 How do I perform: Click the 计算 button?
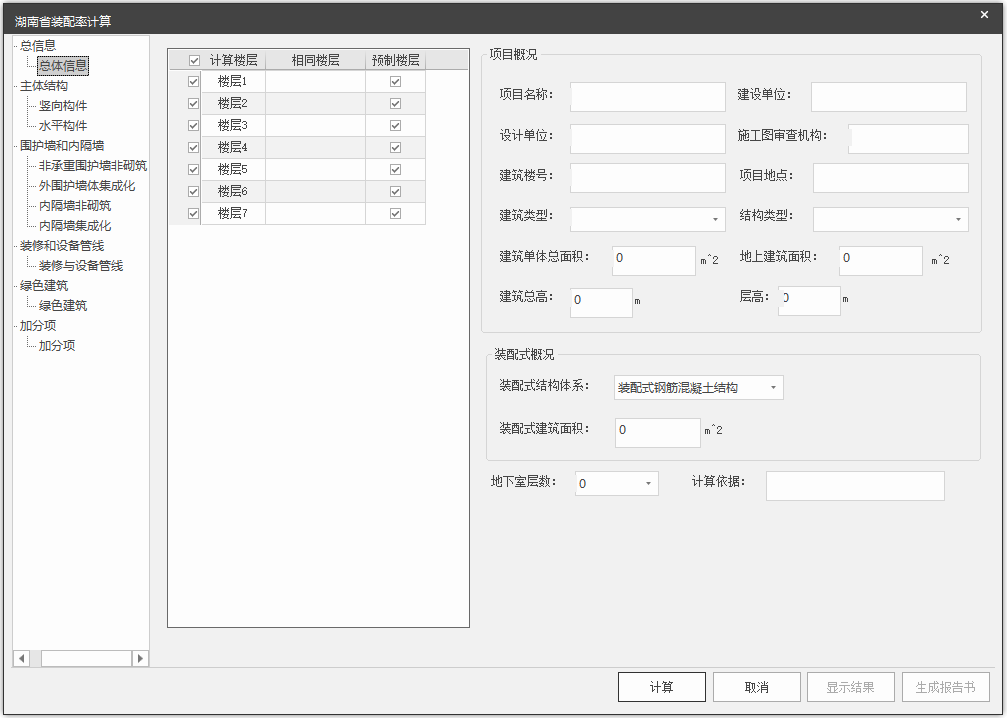pos(661,687)
